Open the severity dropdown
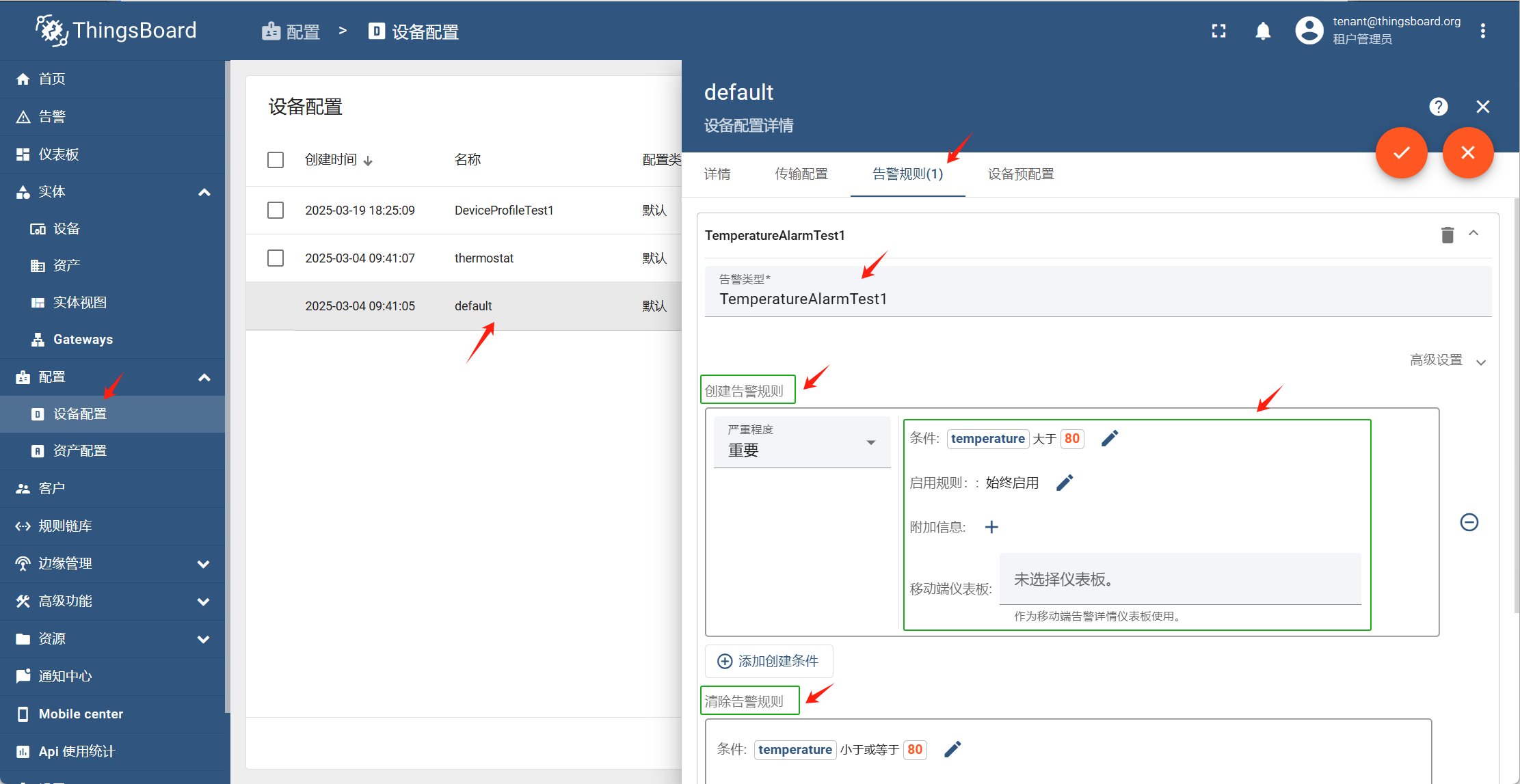 (801, 443)
